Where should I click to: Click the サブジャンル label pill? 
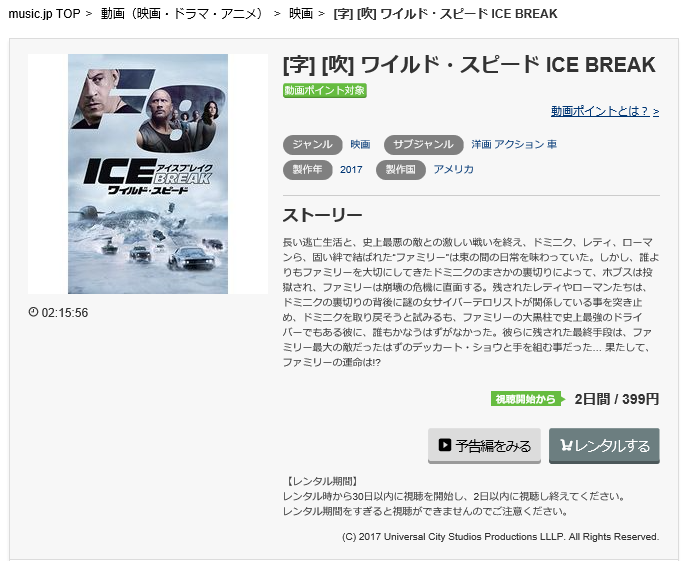tap(423, 145)
